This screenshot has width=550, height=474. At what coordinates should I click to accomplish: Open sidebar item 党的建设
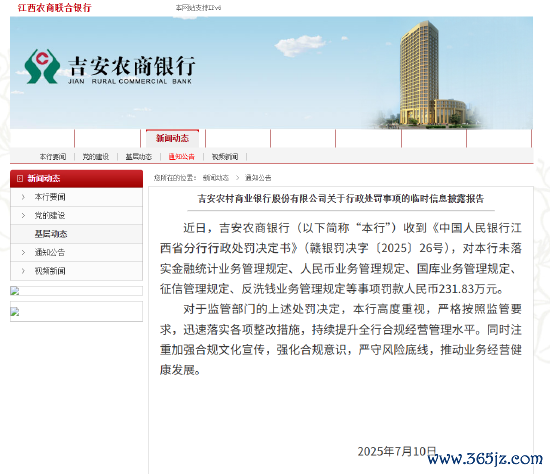50,215
